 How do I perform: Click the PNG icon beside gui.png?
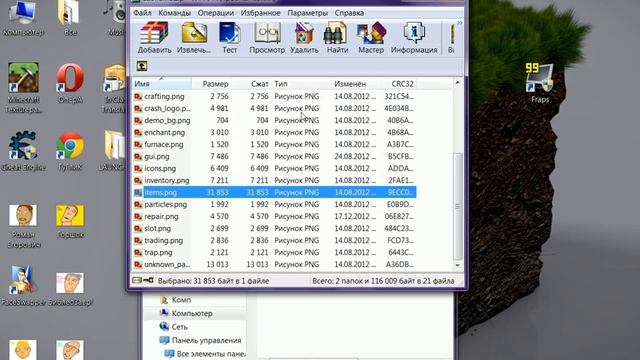pyautogui.click(x=138, y=156)
